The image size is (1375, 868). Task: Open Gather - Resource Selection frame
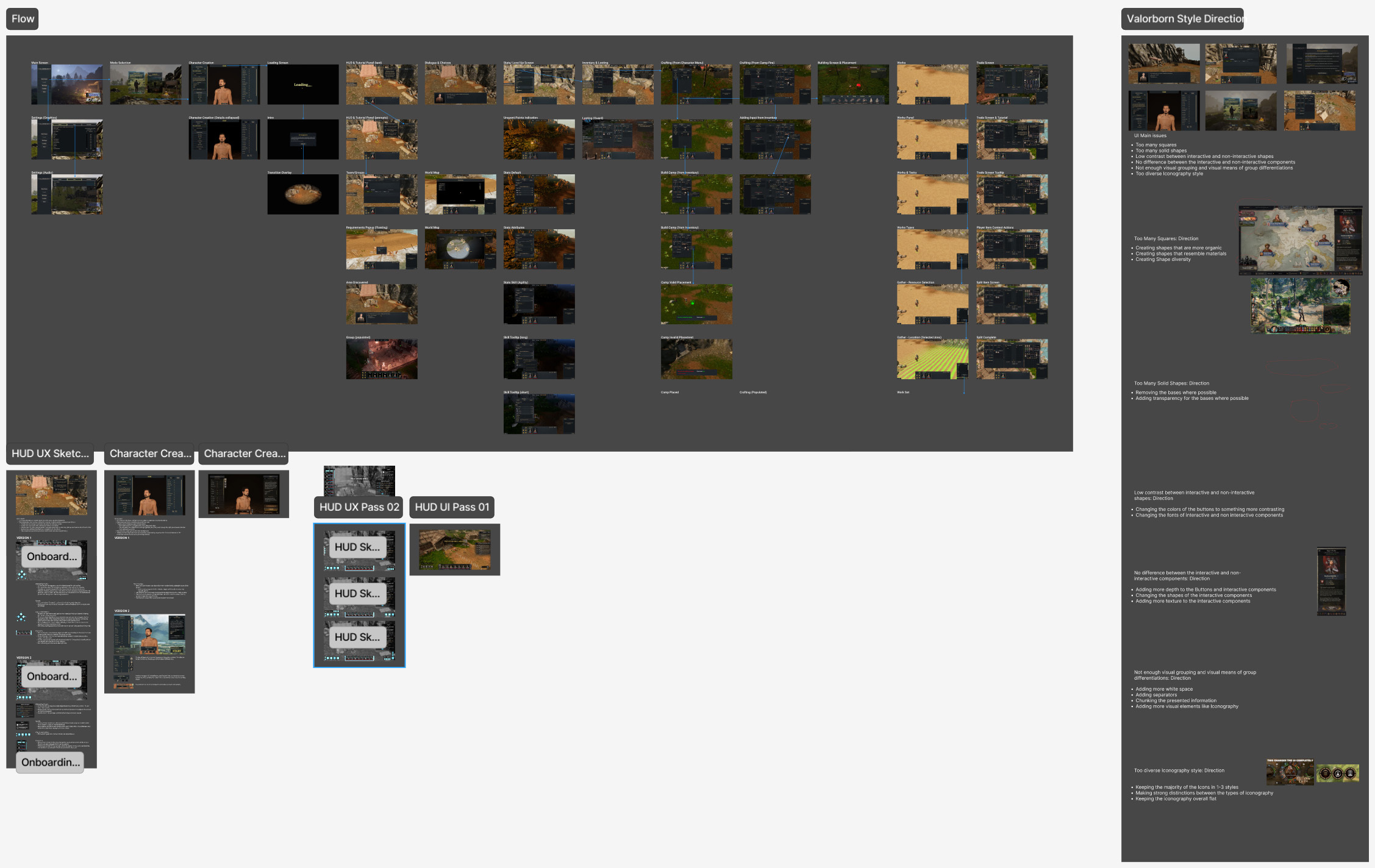click(x=932, y=304)
